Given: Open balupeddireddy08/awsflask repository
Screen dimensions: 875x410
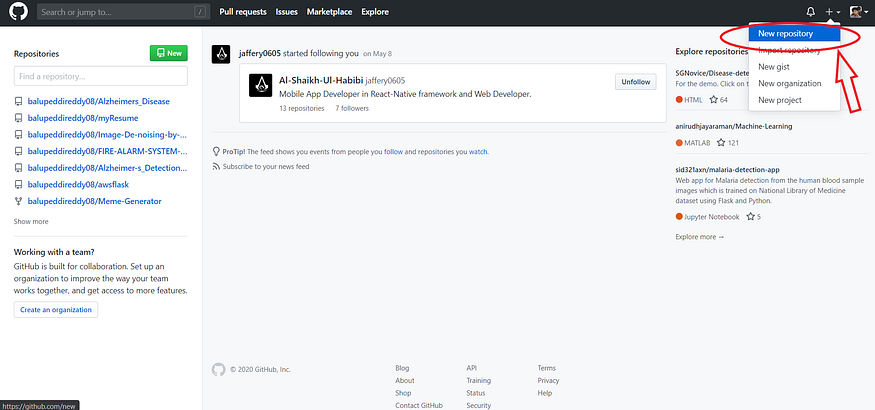Looking at the screenshot, I should click(79, 184).
